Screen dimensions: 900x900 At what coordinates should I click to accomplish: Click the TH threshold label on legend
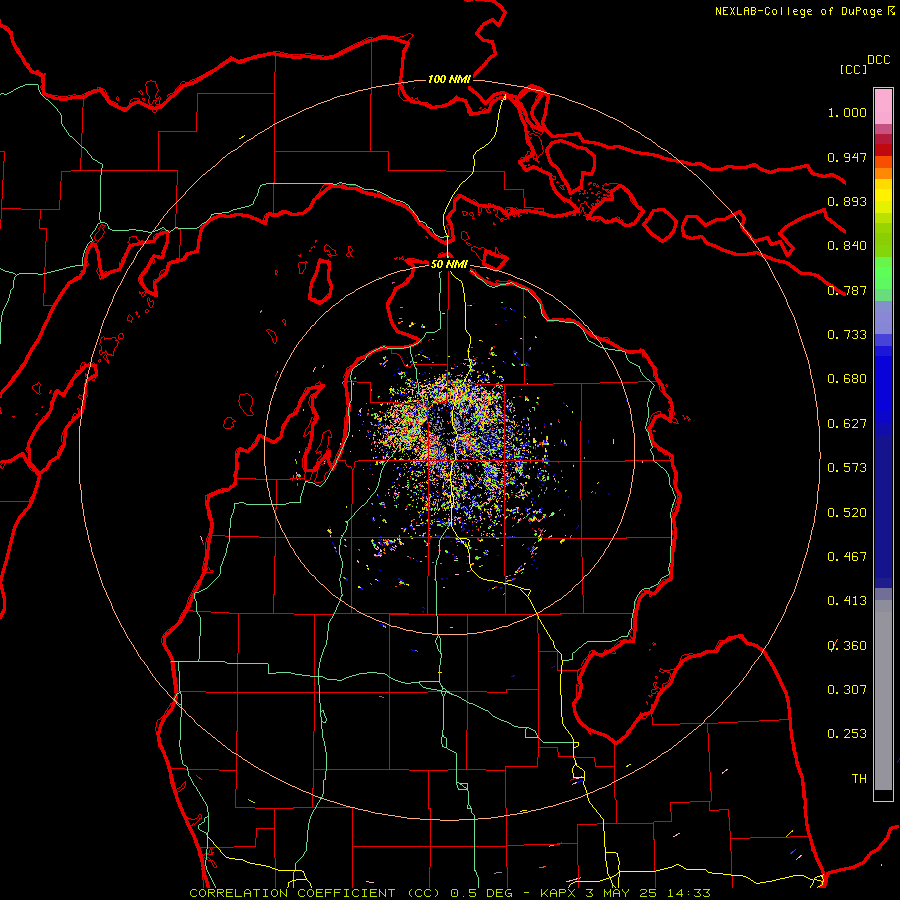click(859, 779)
